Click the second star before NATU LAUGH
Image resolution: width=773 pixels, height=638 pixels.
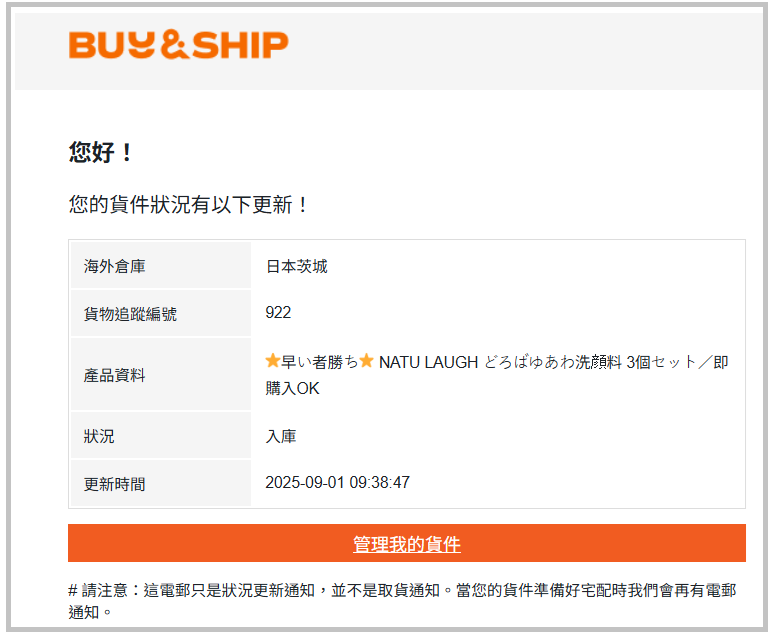pos(366,362)
